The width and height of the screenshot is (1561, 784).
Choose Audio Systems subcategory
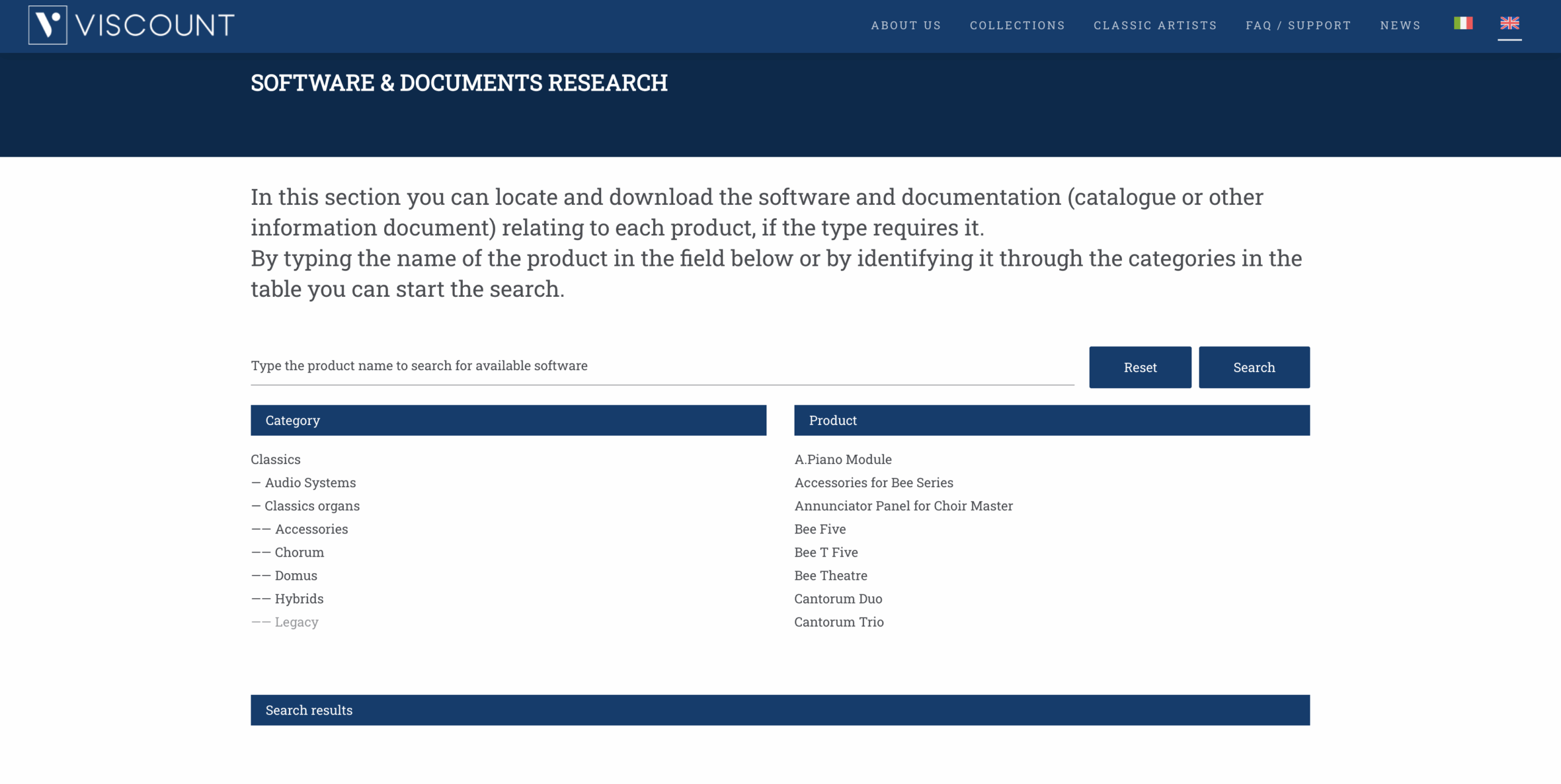tap(310, 483)
